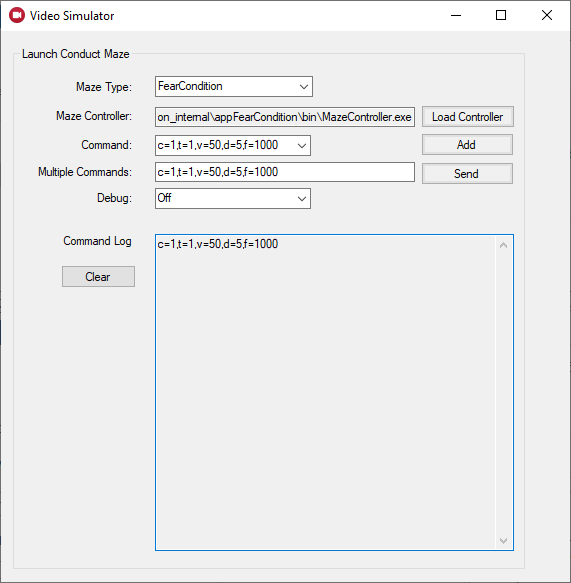Minimize the Video Simulator window
571x583 pixels.
point(456,15)
